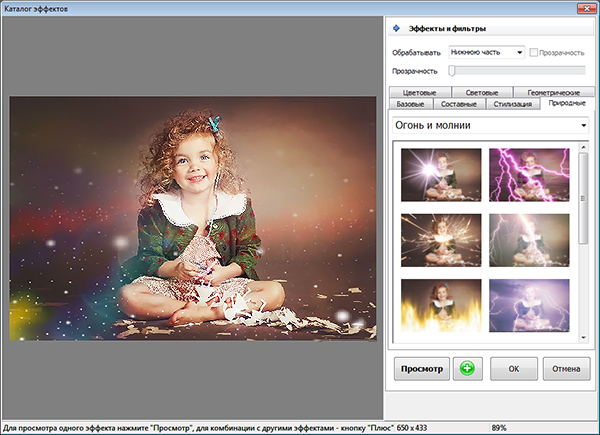
Task: Go to the Геометрические tab
Action: point(552,92)
